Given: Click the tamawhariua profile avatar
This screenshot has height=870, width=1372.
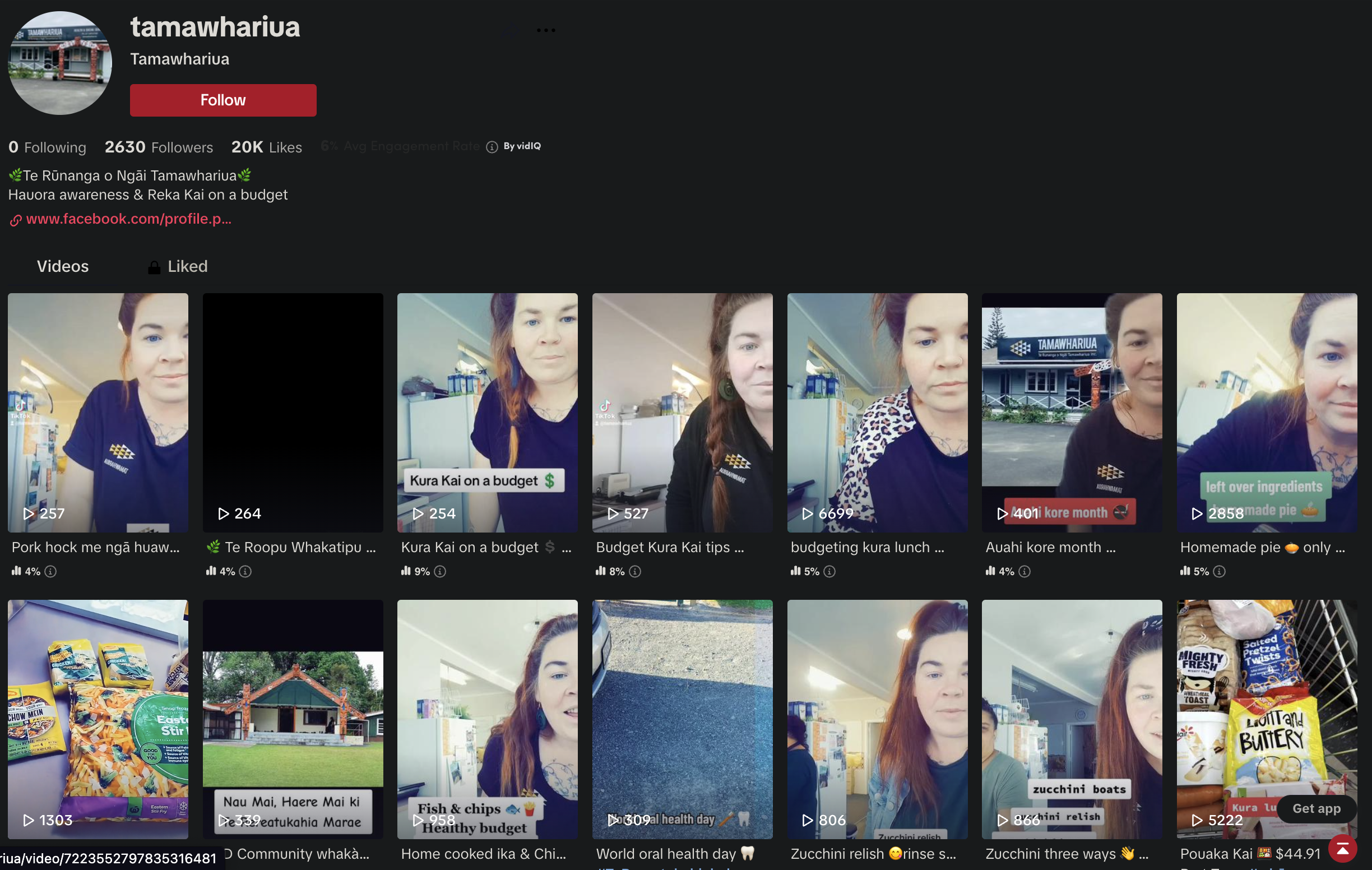Looking at the screenshot, I should point(60,63).
